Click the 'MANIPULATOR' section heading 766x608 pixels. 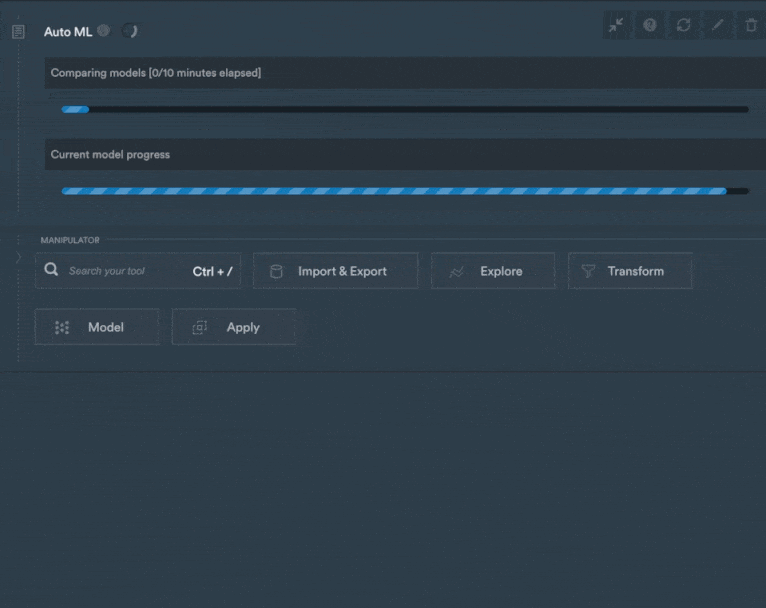point(70,240)
